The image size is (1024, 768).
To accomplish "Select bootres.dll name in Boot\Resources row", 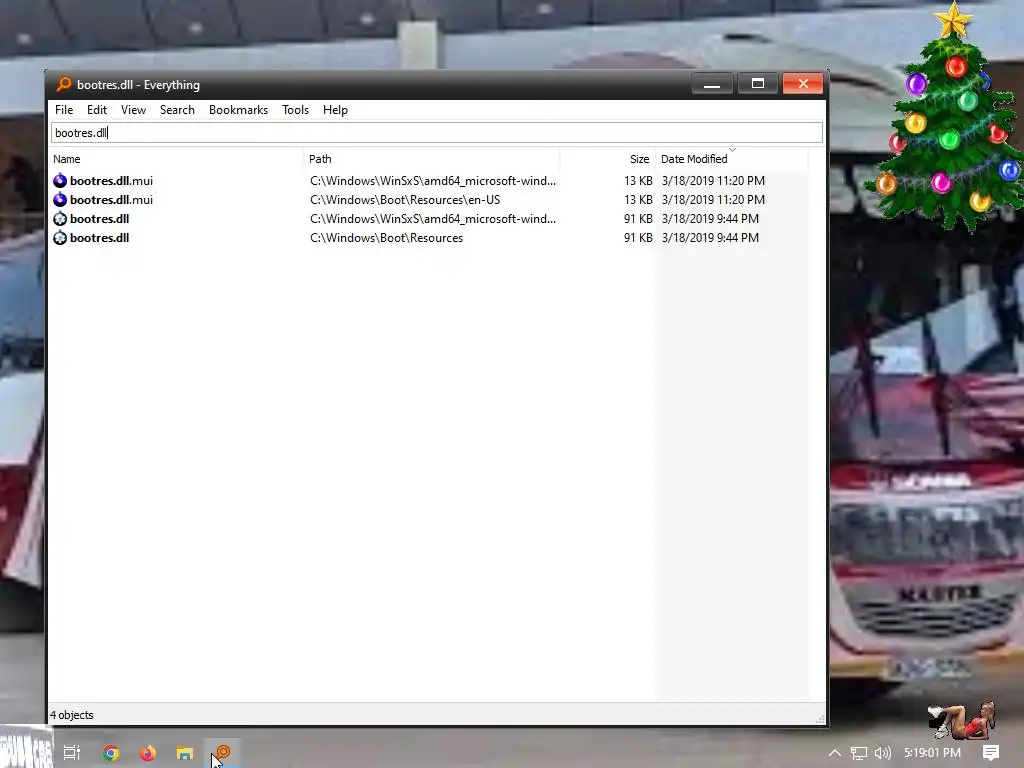I will pyautogui.click(x=99, y=238).
